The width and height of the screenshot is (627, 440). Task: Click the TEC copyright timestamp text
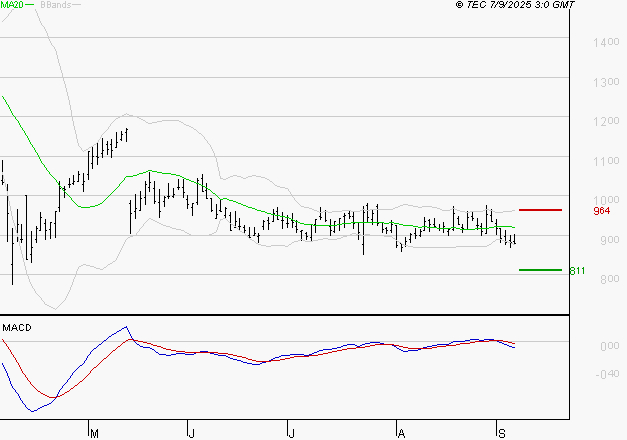pyautogui.click(x=515, y=5)
